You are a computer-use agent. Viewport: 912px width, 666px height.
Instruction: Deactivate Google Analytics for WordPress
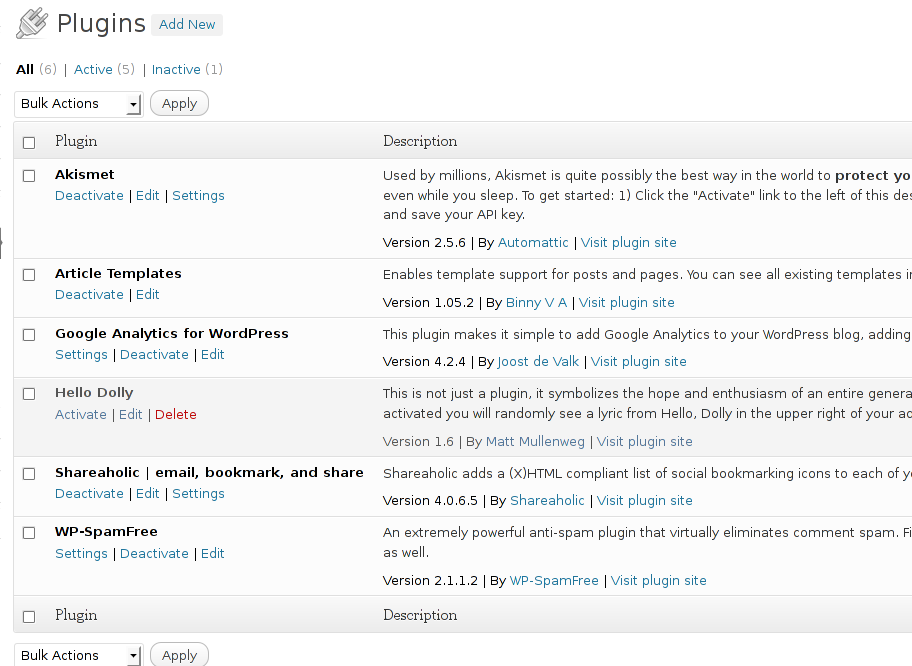point(154,354)
